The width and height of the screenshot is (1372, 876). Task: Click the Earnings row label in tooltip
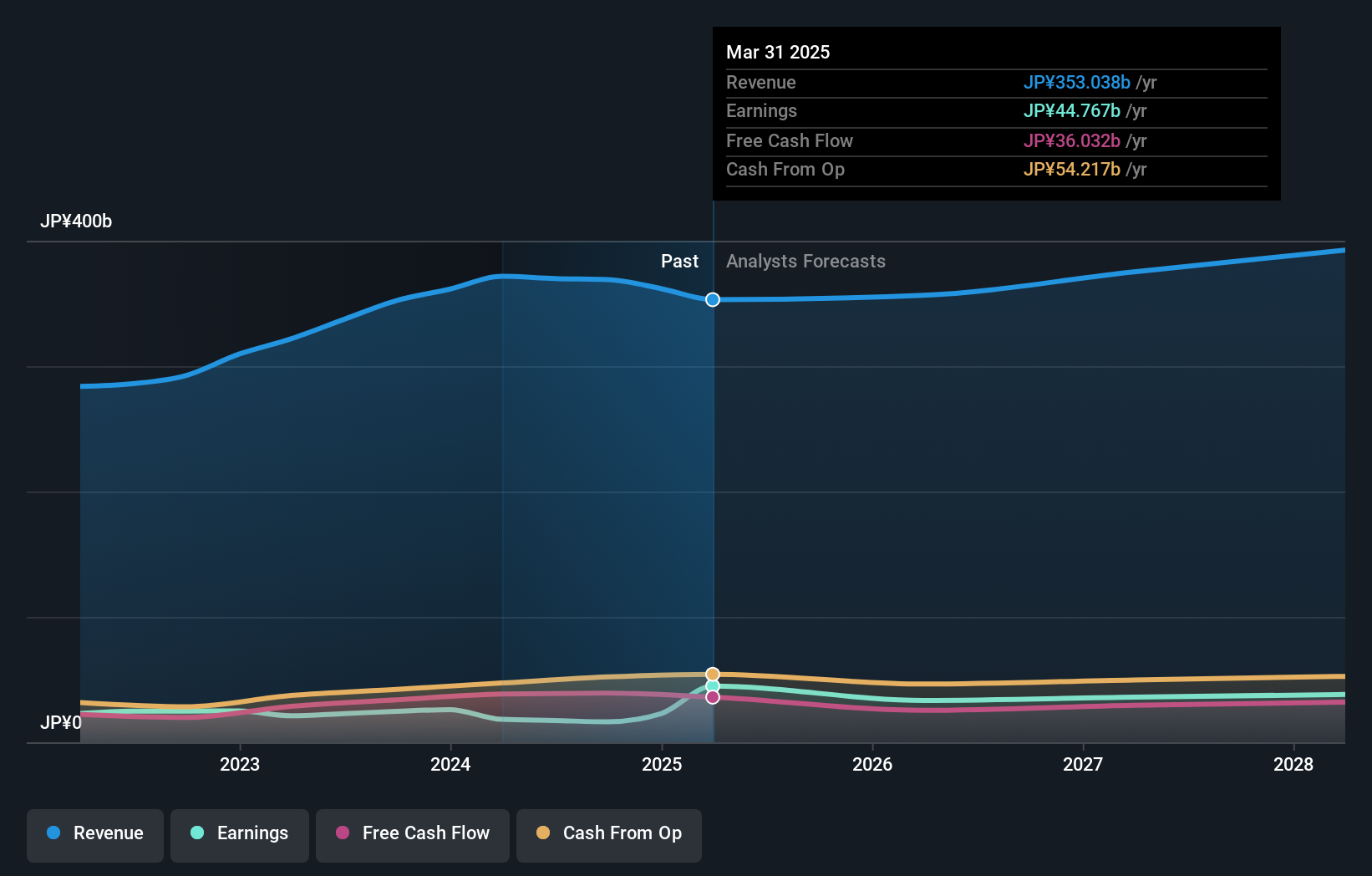click(761, 111)
